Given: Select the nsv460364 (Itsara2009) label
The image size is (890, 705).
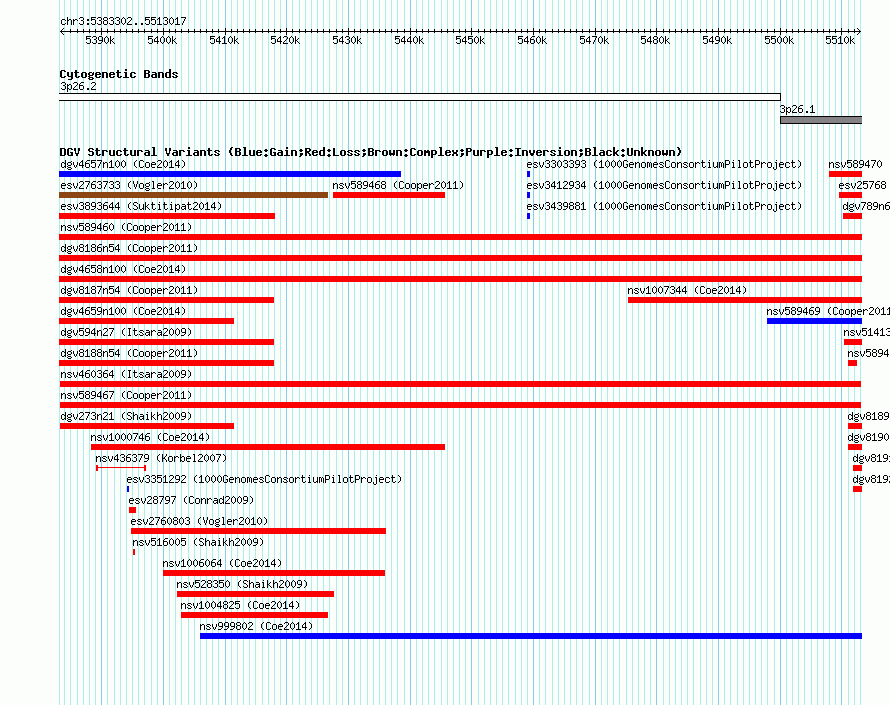Looking at the screenshot, I should pos(126,374).
